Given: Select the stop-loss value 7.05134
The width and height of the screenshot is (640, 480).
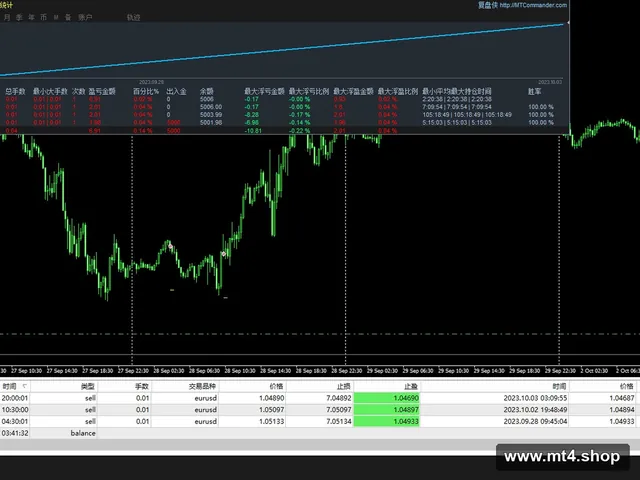Looking at the screenshot, I should pyautogui.click(x=338, y=421).
